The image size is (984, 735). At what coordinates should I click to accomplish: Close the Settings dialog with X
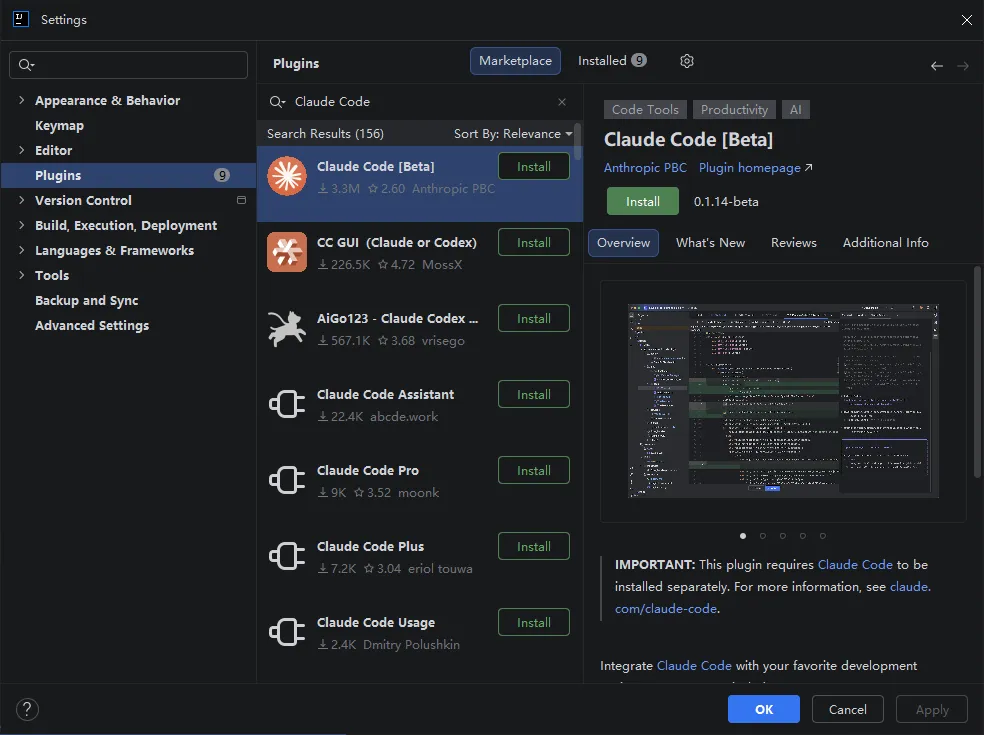pos(966,20)
